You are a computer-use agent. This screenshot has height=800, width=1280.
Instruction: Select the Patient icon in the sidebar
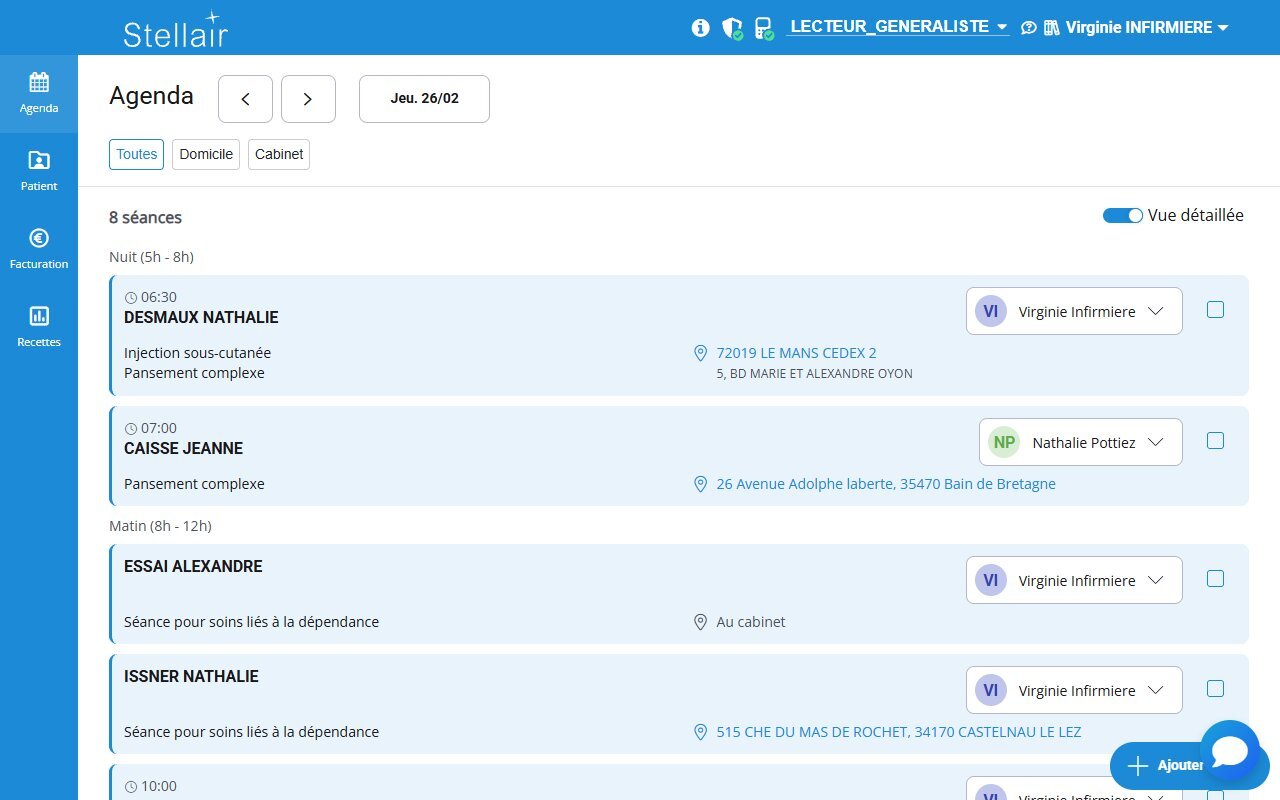[39, 170]
